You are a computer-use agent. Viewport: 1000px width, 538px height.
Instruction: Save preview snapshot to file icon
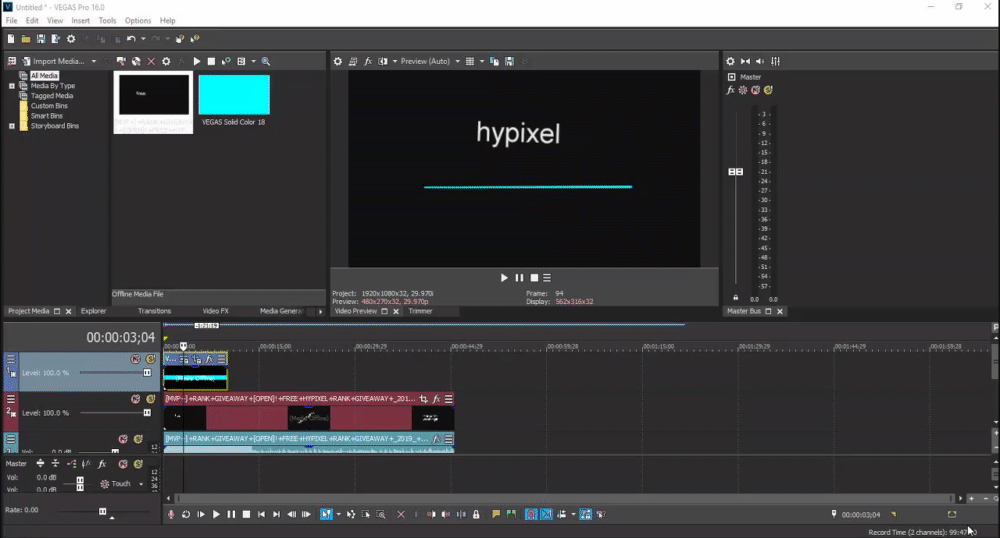coord(510,61)
